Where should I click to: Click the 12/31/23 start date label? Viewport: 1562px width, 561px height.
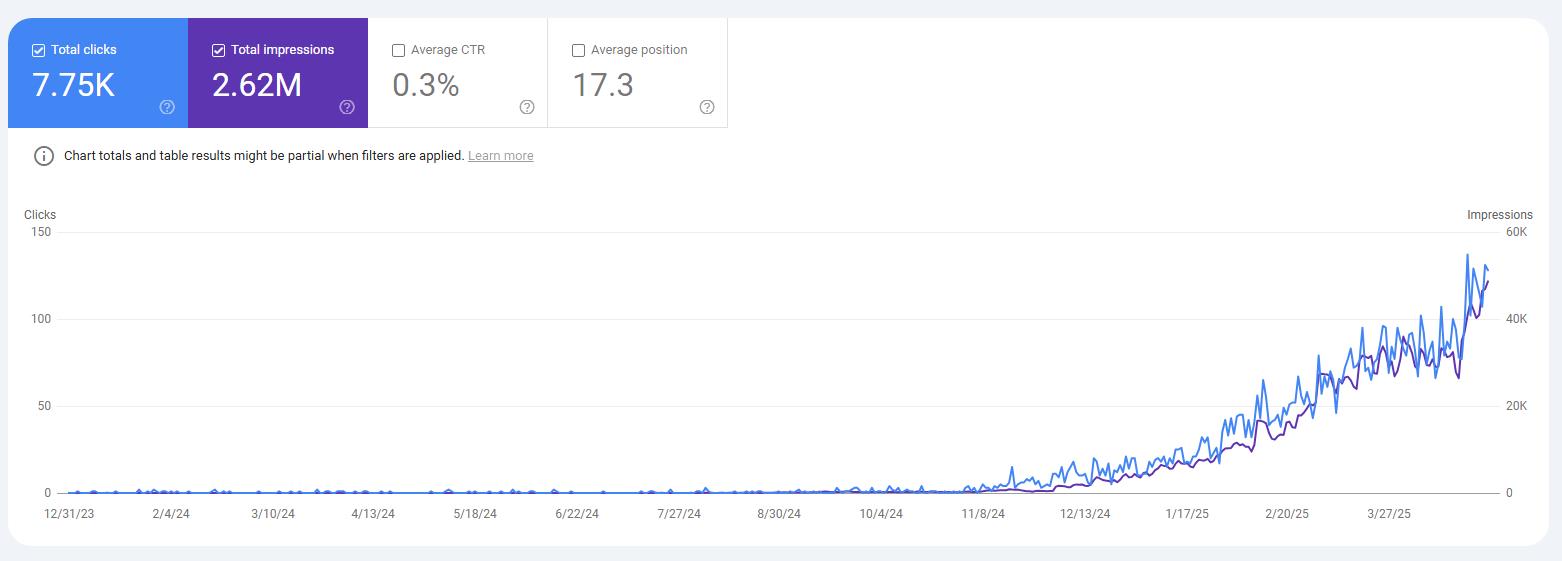69,514
